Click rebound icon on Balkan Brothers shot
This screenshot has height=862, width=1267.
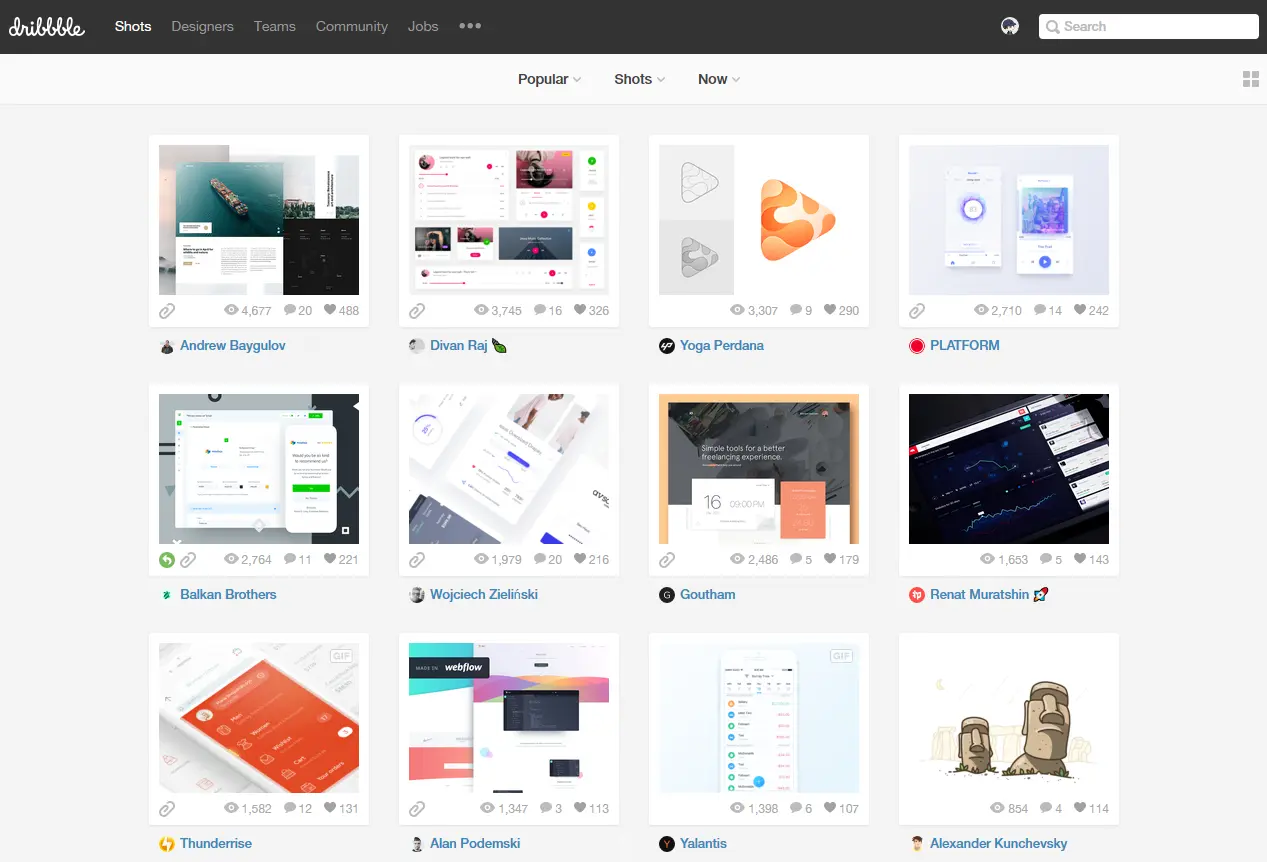pos(167,560)
